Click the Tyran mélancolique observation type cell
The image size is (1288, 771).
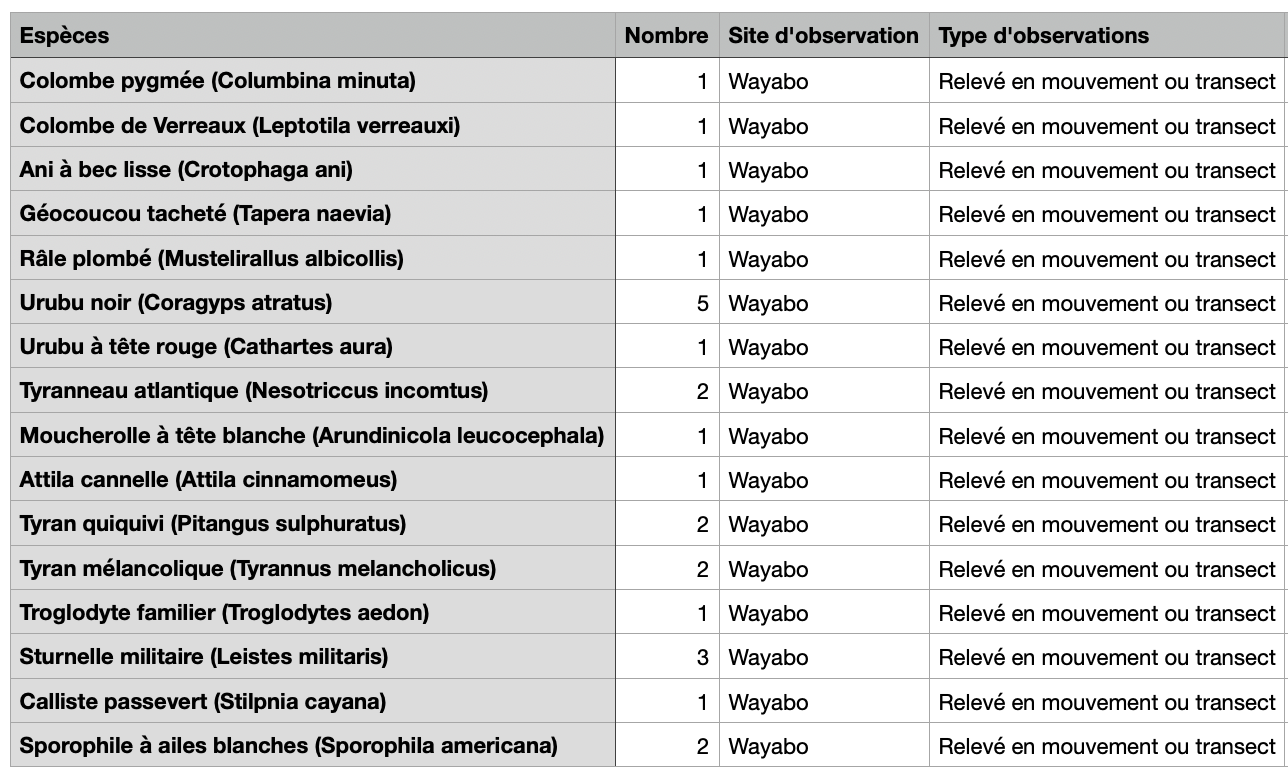1107,569
